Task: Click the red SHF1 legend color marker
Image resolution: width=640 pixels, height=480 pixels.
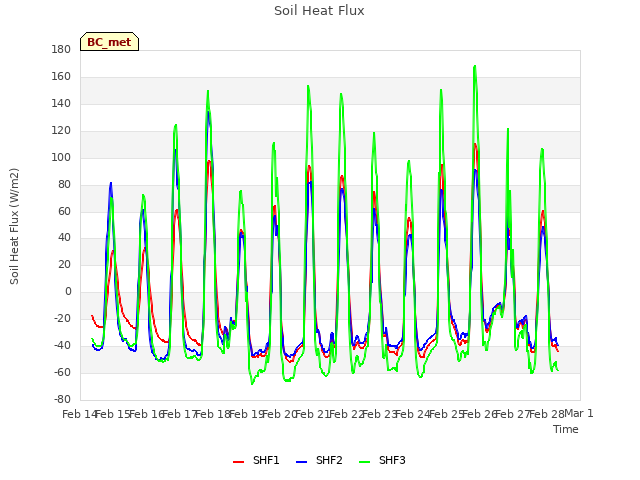Action: (x=238, y=462)
